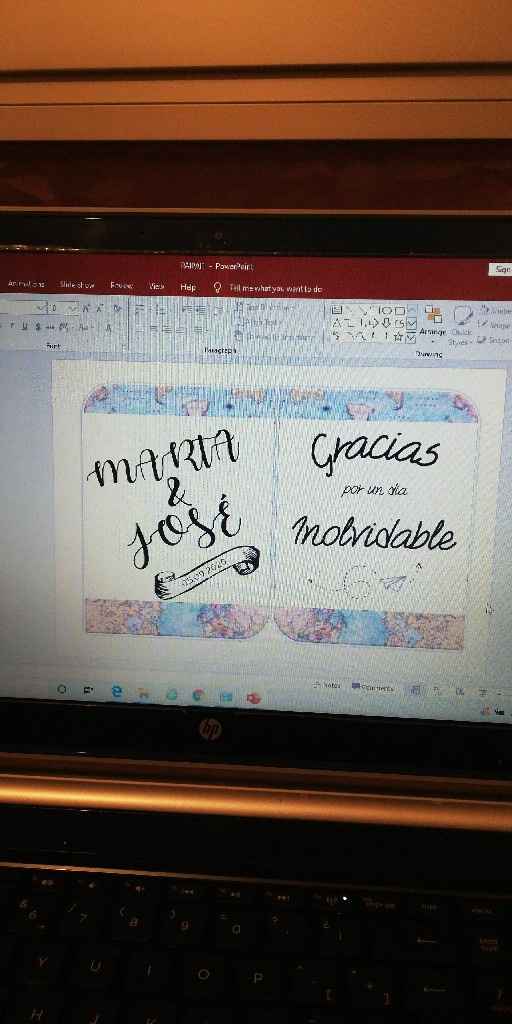
Task: Open PowerPoint from the Windows taskbar
Action: [253, 698]
